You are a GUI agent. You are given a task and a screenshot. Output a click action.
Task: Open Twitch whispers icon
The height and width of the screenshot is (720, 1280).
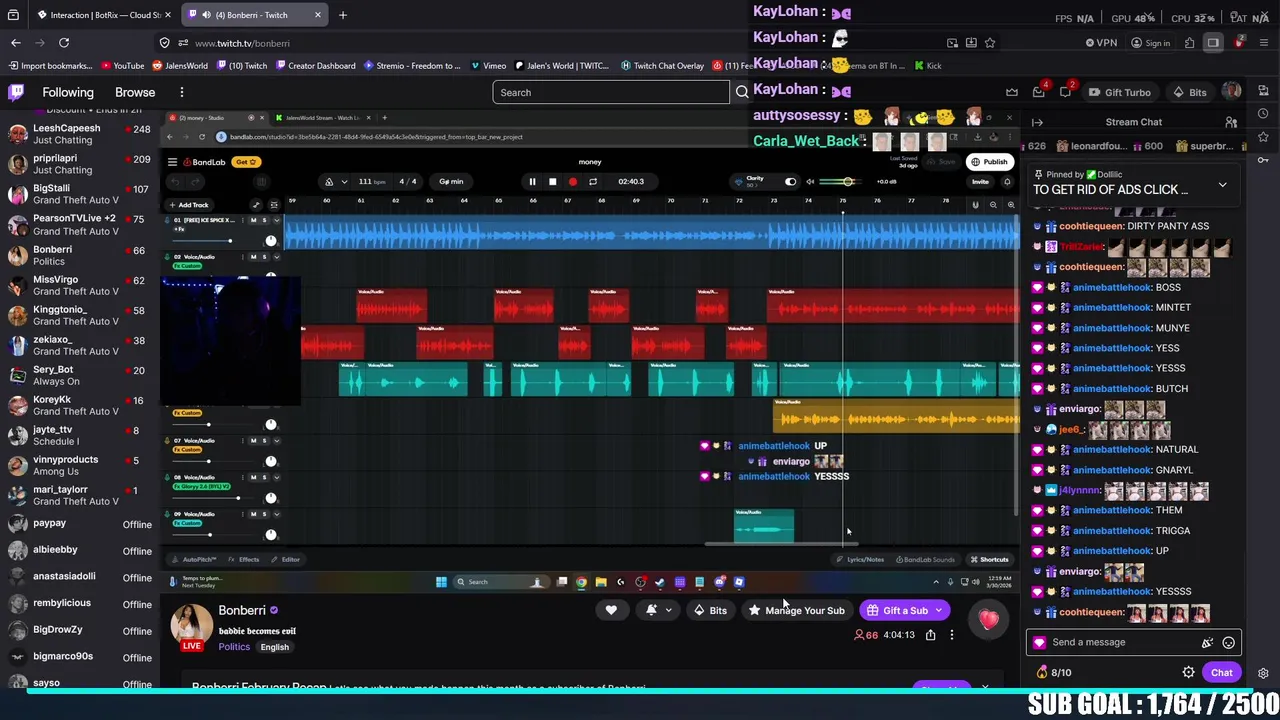tap(1066, 92)
